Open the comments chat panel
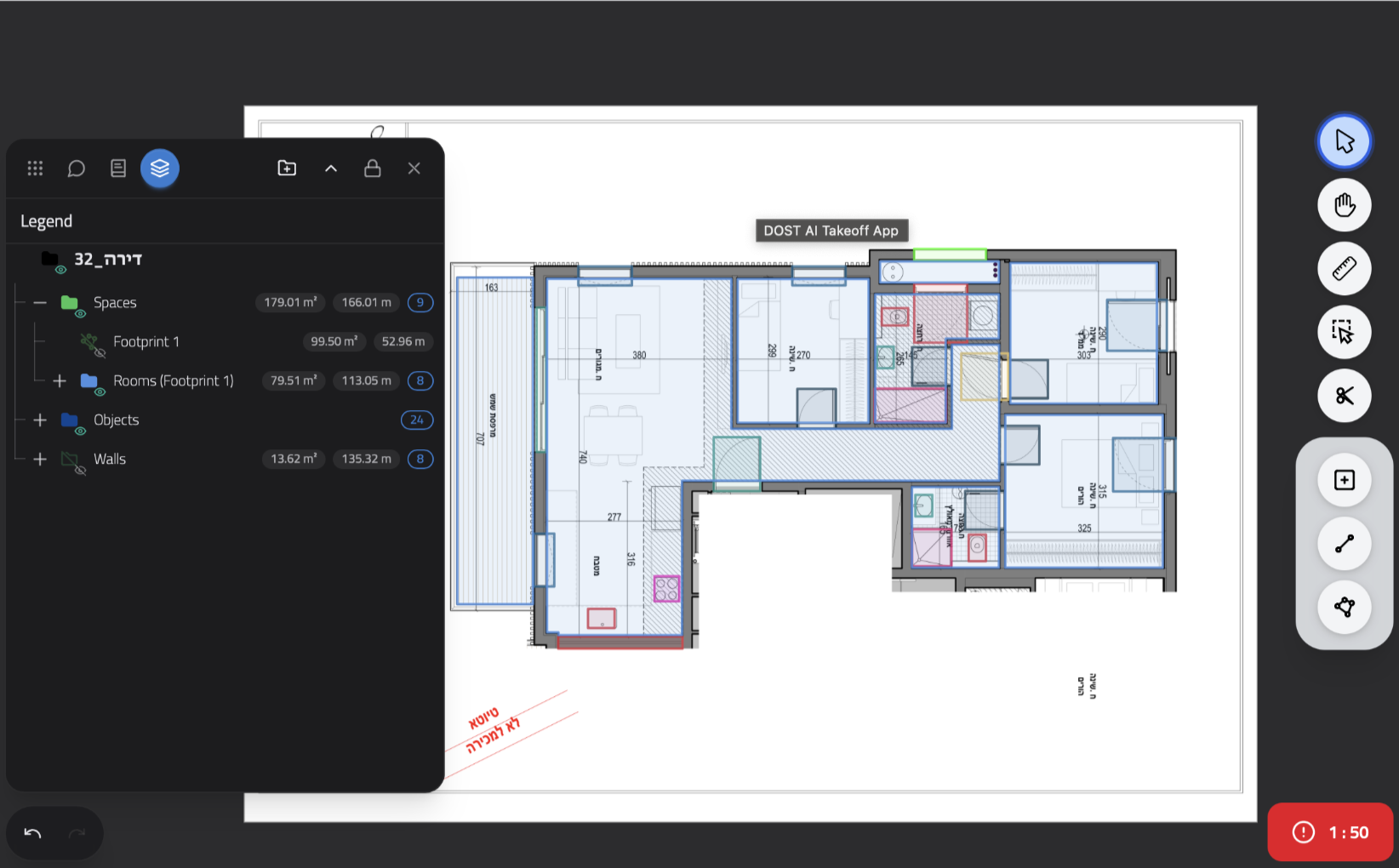Image resolution: width=1399 pixels, height=868 pixels. click(77, 168)
